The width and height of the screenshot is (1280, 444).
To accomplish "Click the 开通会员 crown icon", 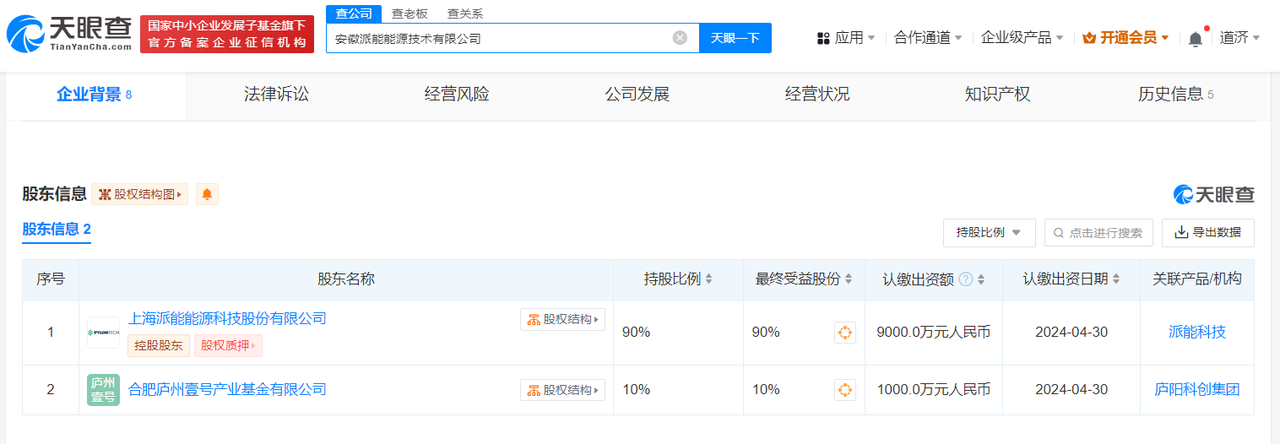I will click(x=1089, y=38).
